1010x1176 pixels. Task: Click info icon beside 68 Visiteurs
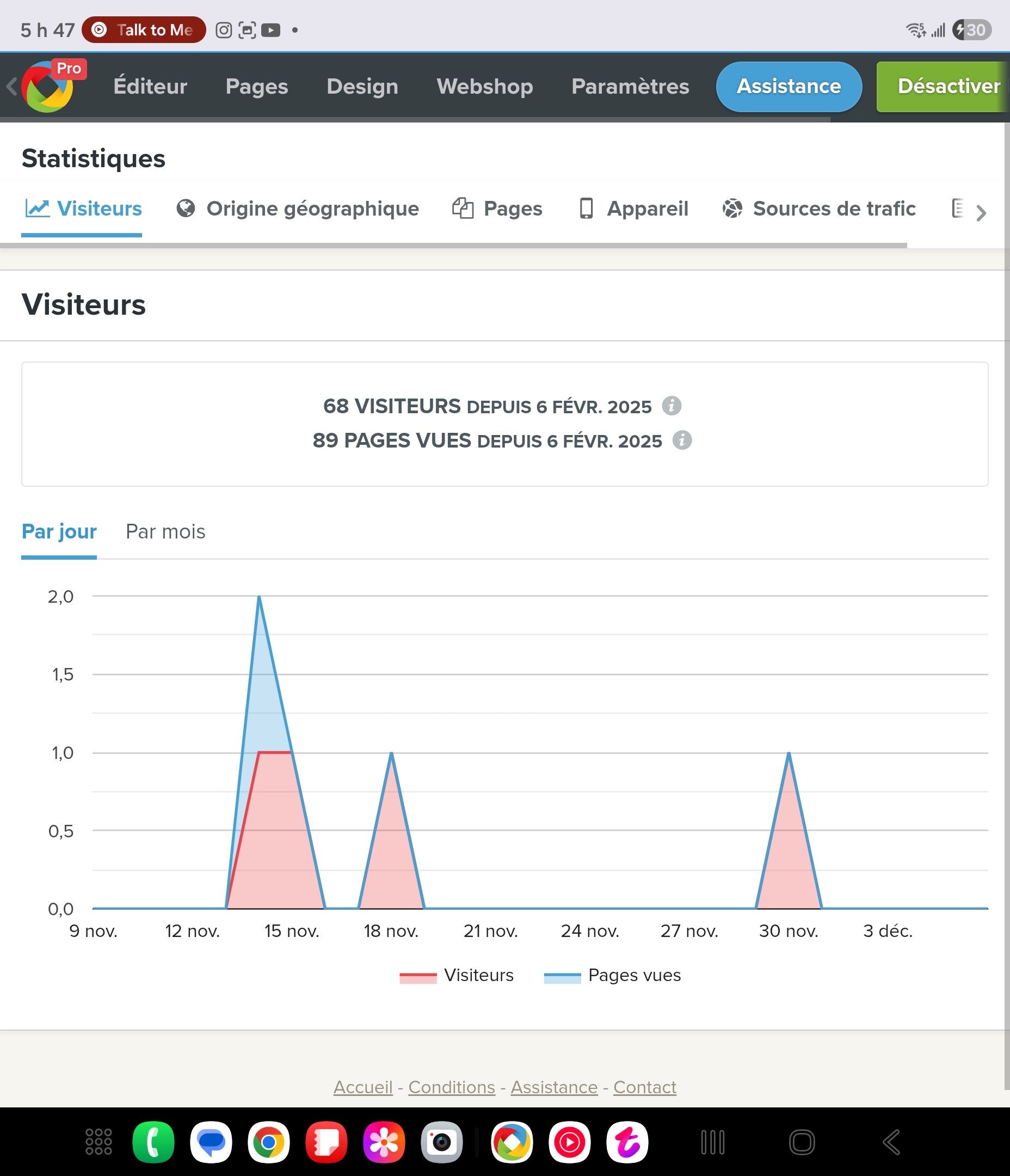pos(672,406)
